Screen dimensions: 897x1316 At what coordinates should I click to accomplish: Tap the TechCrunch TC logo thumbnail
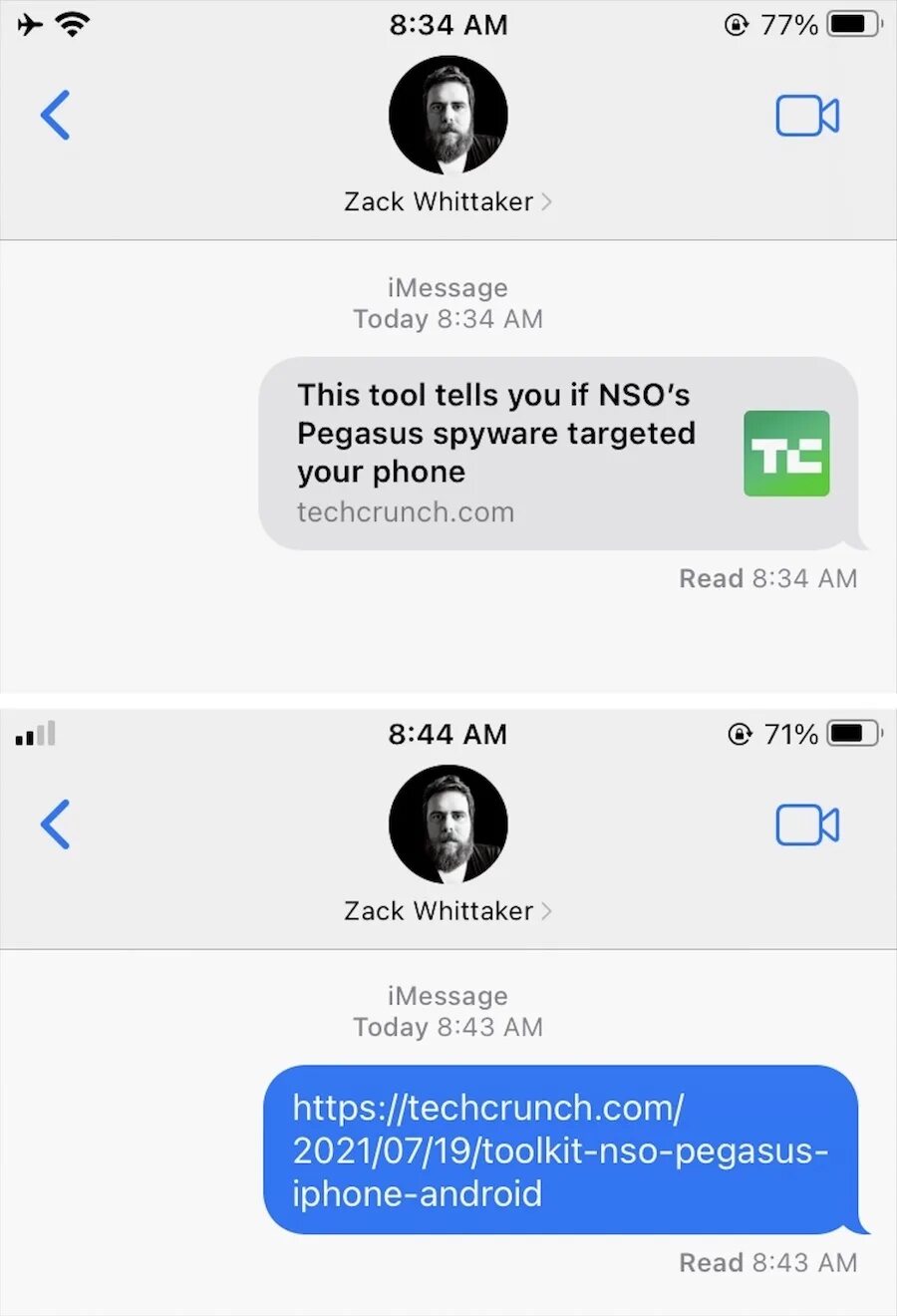pos(786,454)
